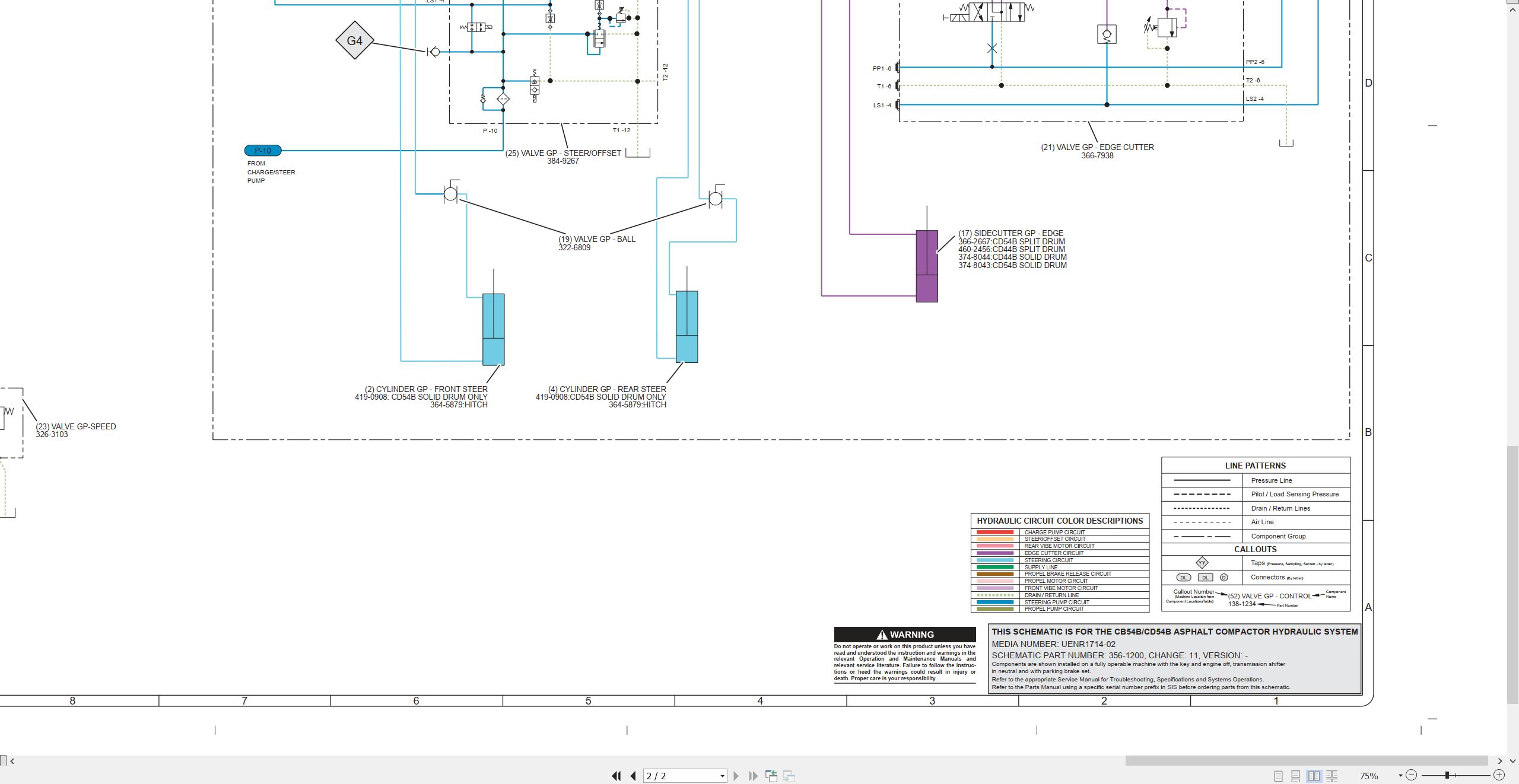
Task: Return to the previous view
Action: click(x=771, y=776)
